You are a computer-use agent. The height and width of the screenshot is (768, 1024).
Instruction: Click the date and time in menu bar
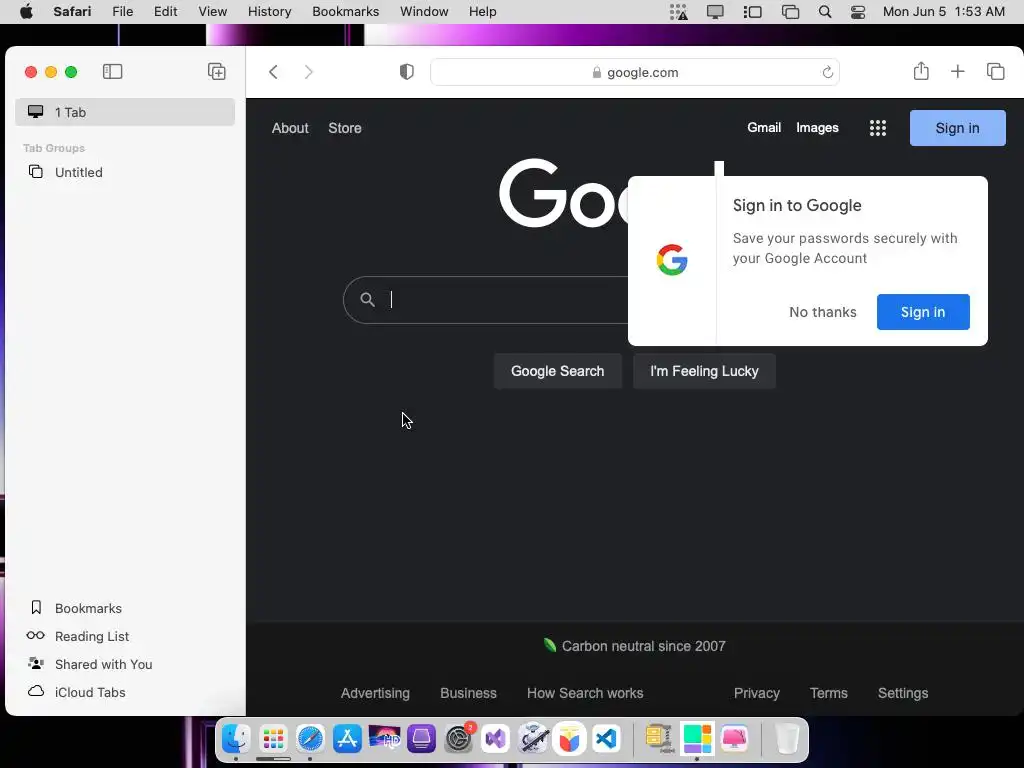944,12
